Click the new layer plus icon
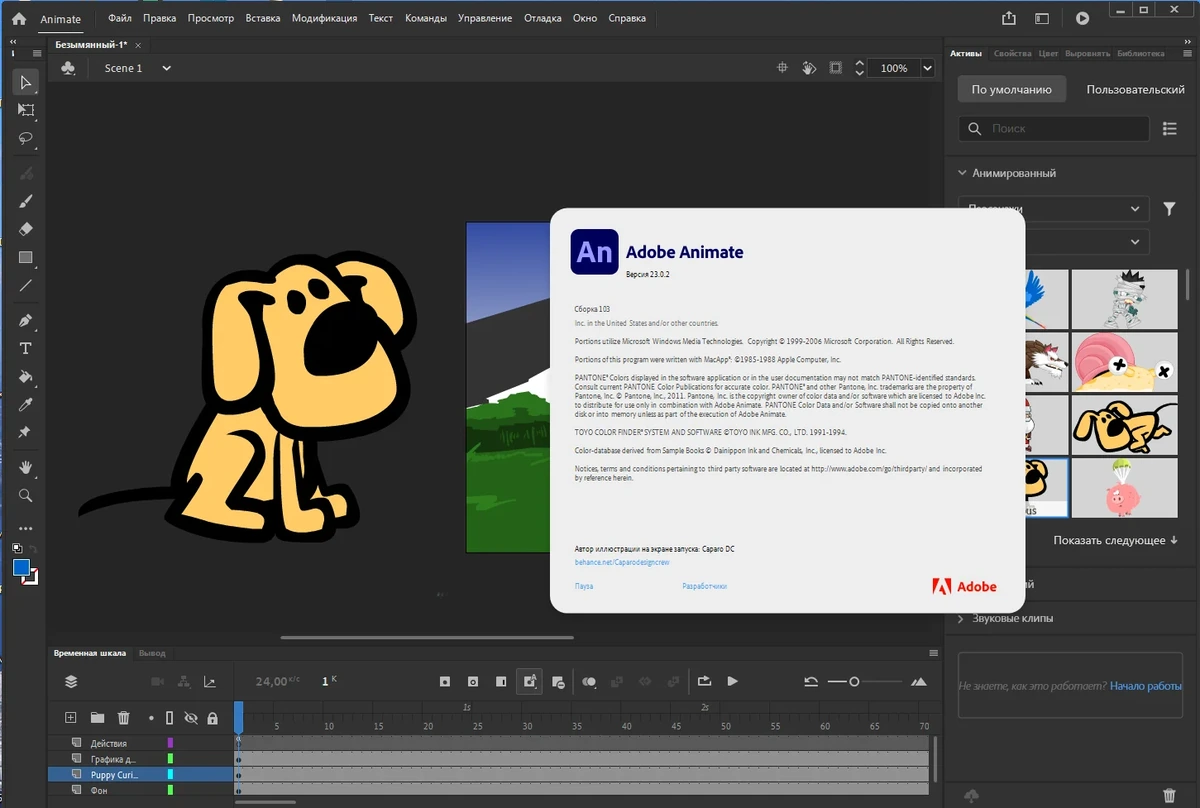Viewport: 1200px width, 808px height. (71, 718)
